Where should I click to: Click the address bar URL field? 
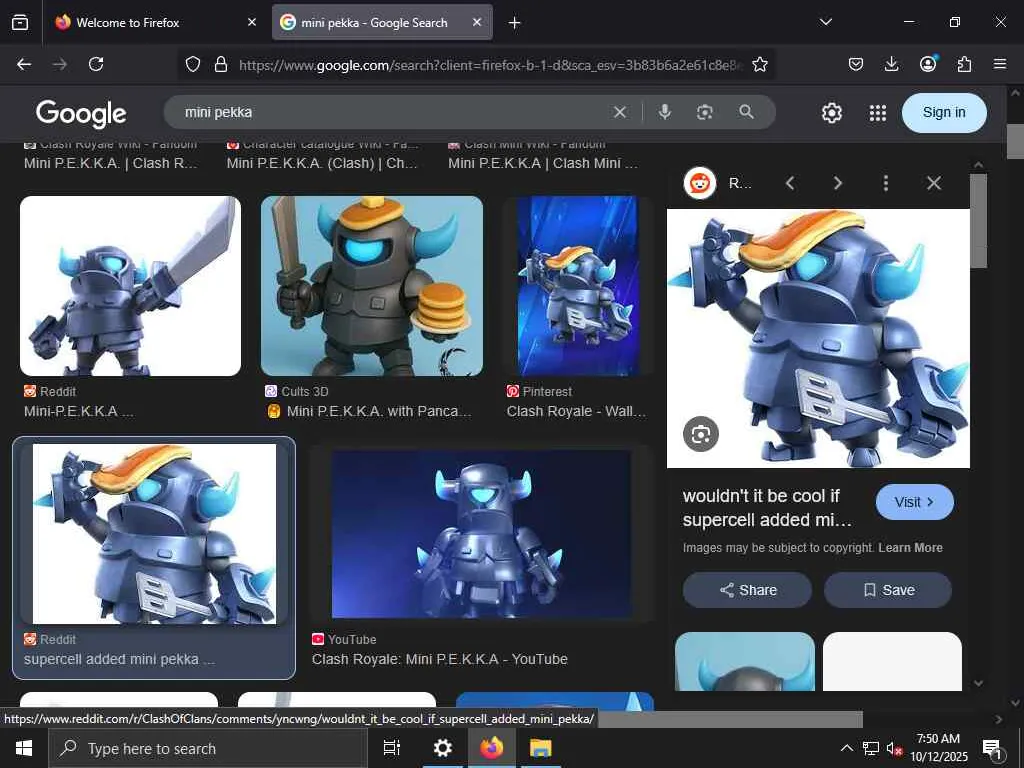[x=490, y=65]
